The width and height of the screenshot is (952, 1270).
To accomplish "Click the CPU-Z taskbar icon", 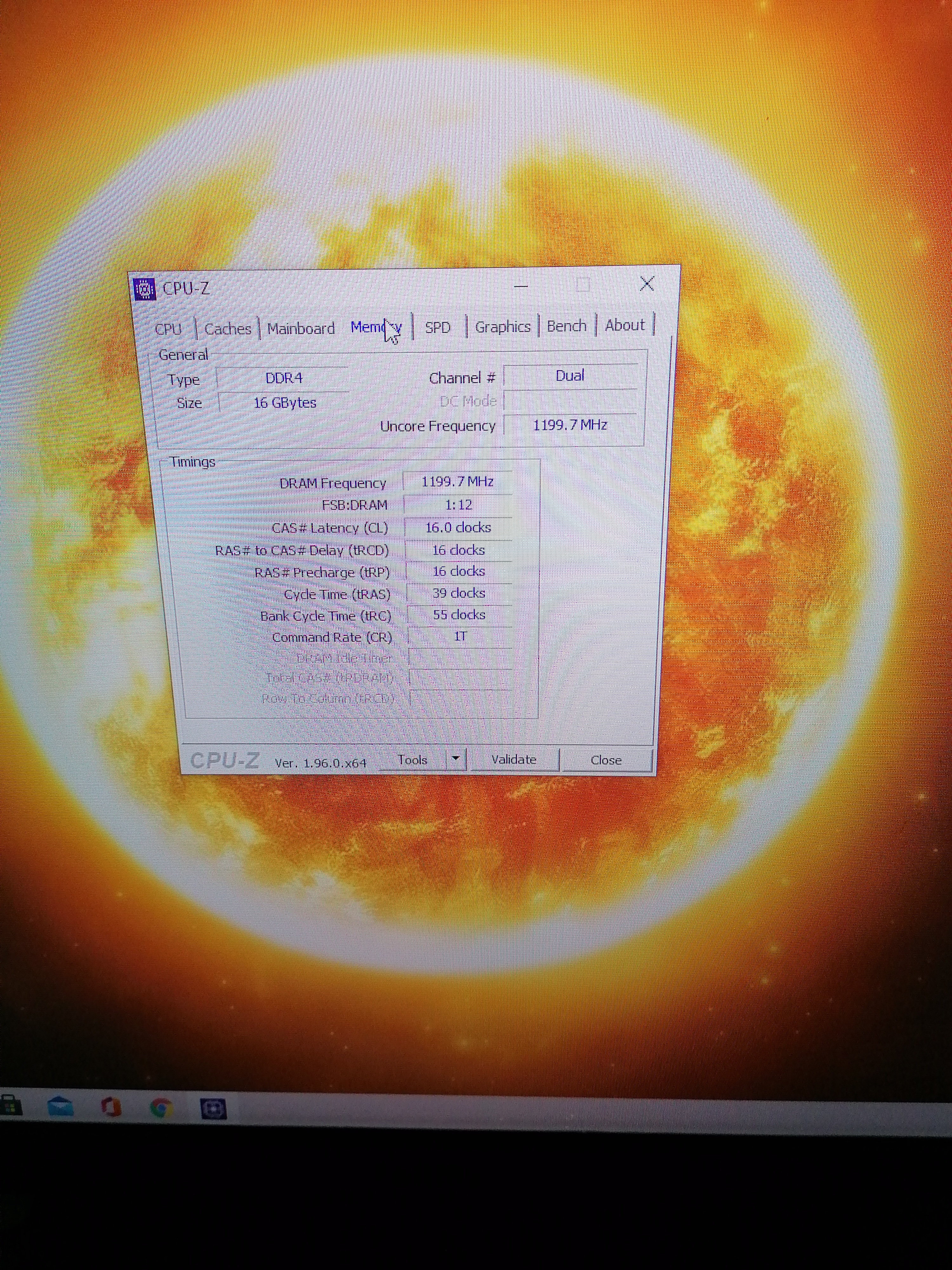I will [213, 1108].
